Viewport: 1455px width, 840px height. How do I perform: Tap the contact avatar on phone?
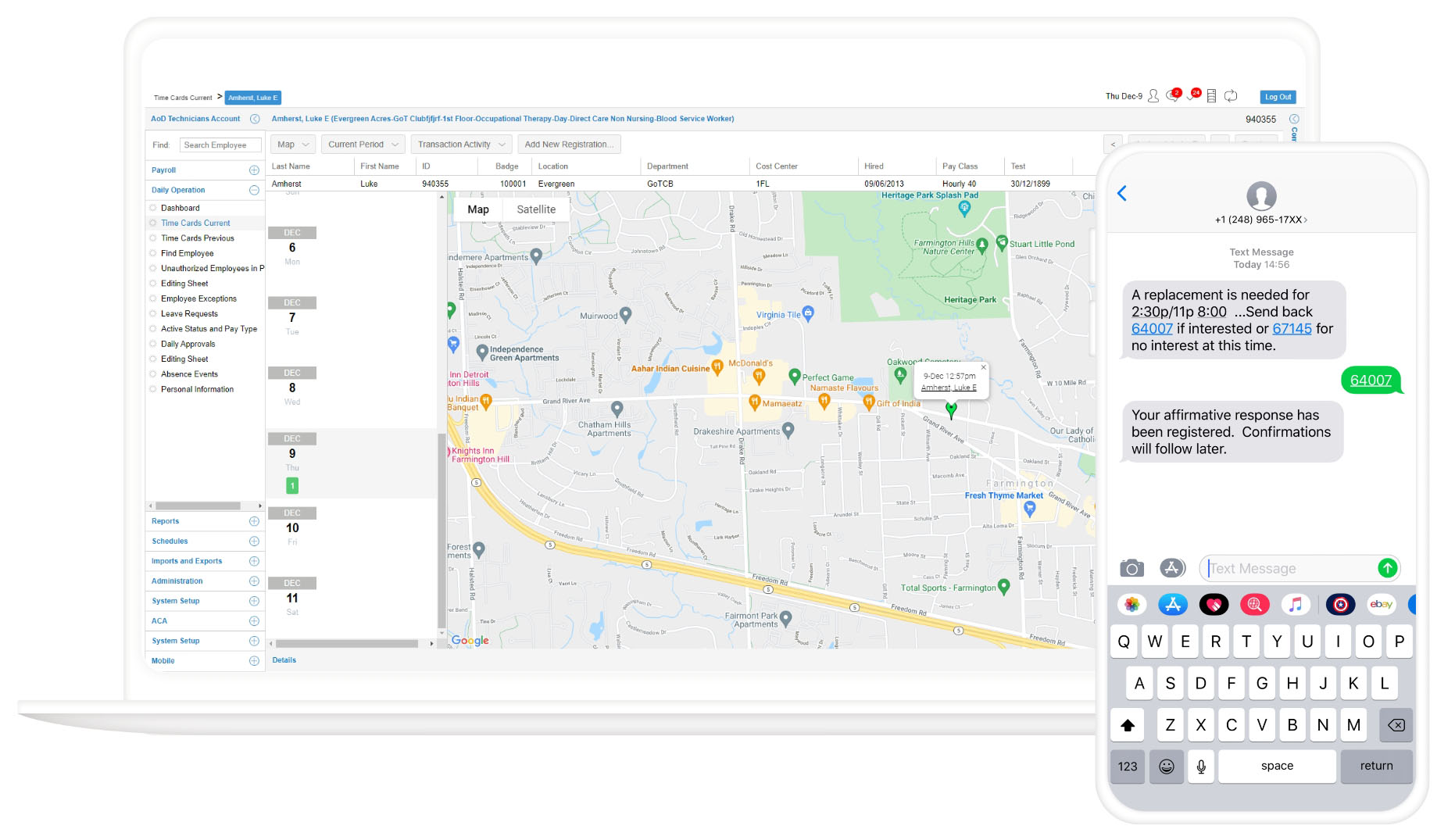pos(1261,195)
